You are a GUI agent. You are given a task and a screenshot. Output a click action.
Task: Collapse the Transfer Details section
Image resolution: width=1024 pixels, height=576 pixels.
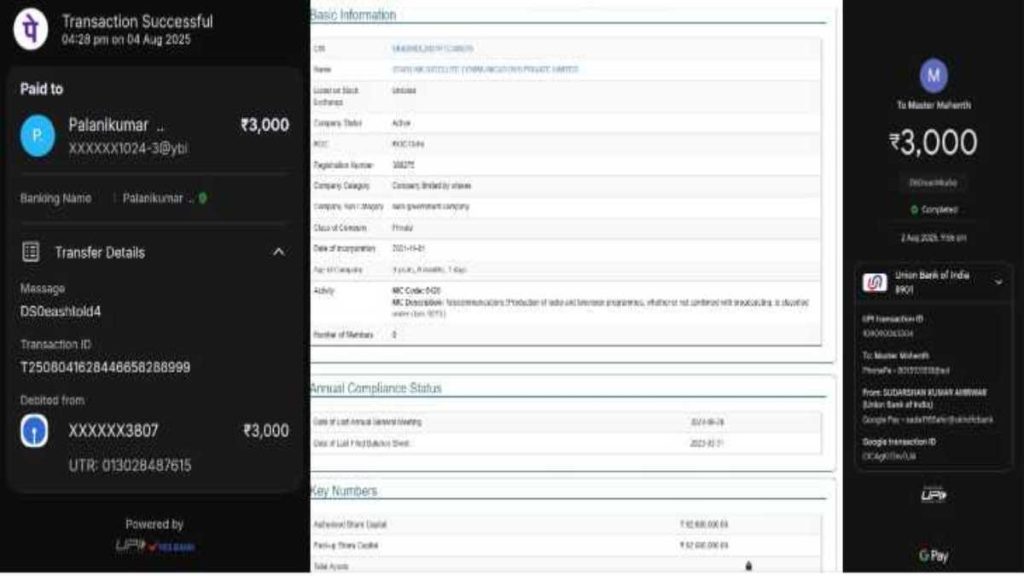tap(279, 252)
